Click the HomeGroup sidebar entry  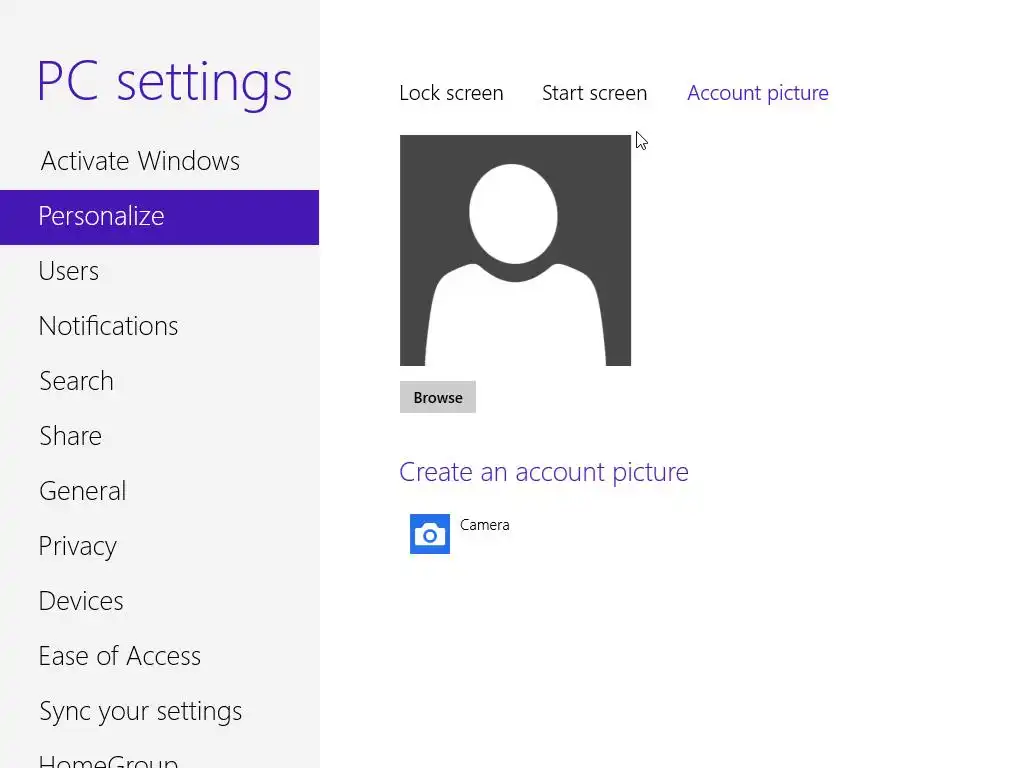click(108, 759)
